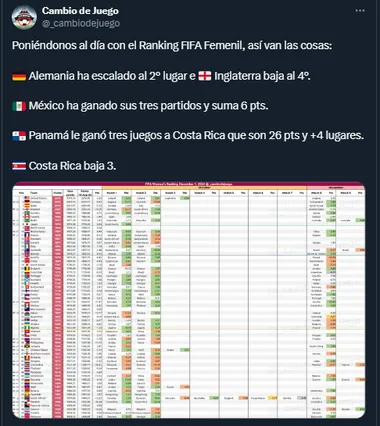380x426 pixels.
Task: Click the England flag emoji
Action: pos(205,76)
